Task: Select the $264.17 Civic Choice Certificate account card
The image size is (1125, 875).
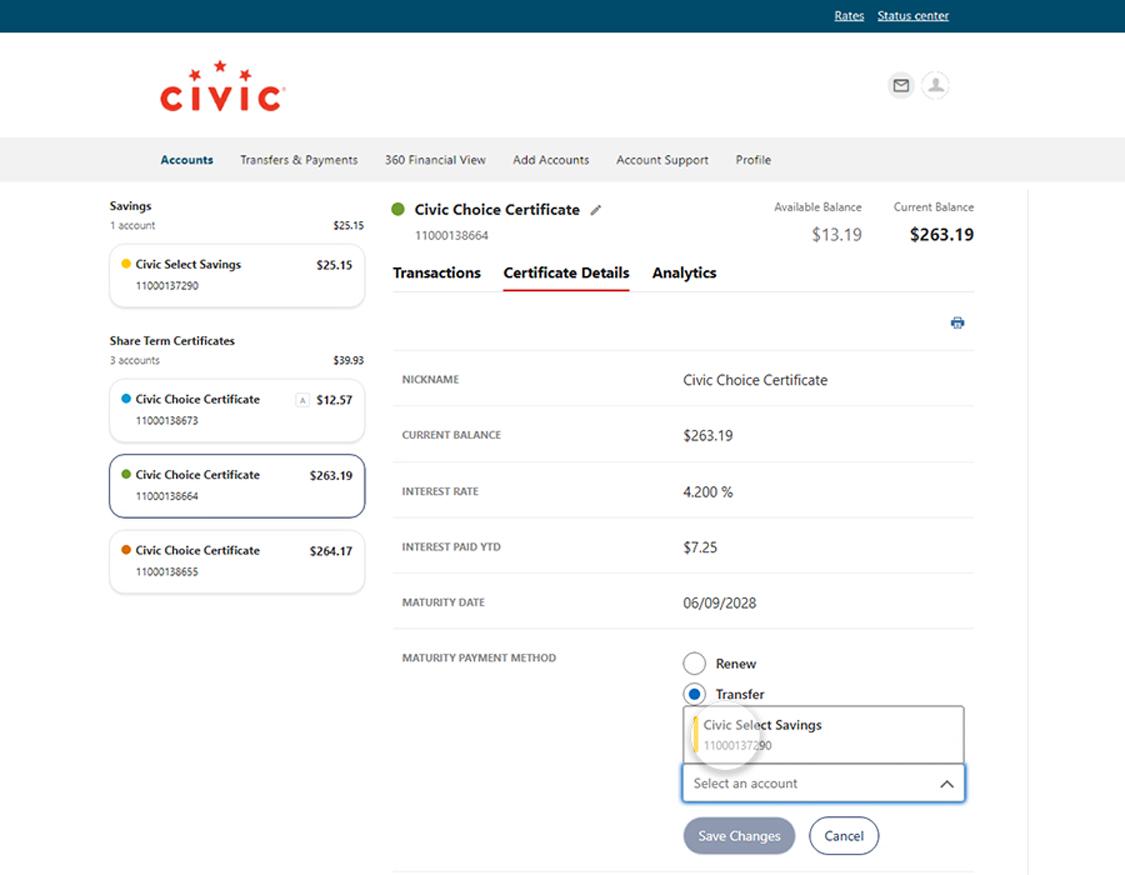Action: coord(236,561)
